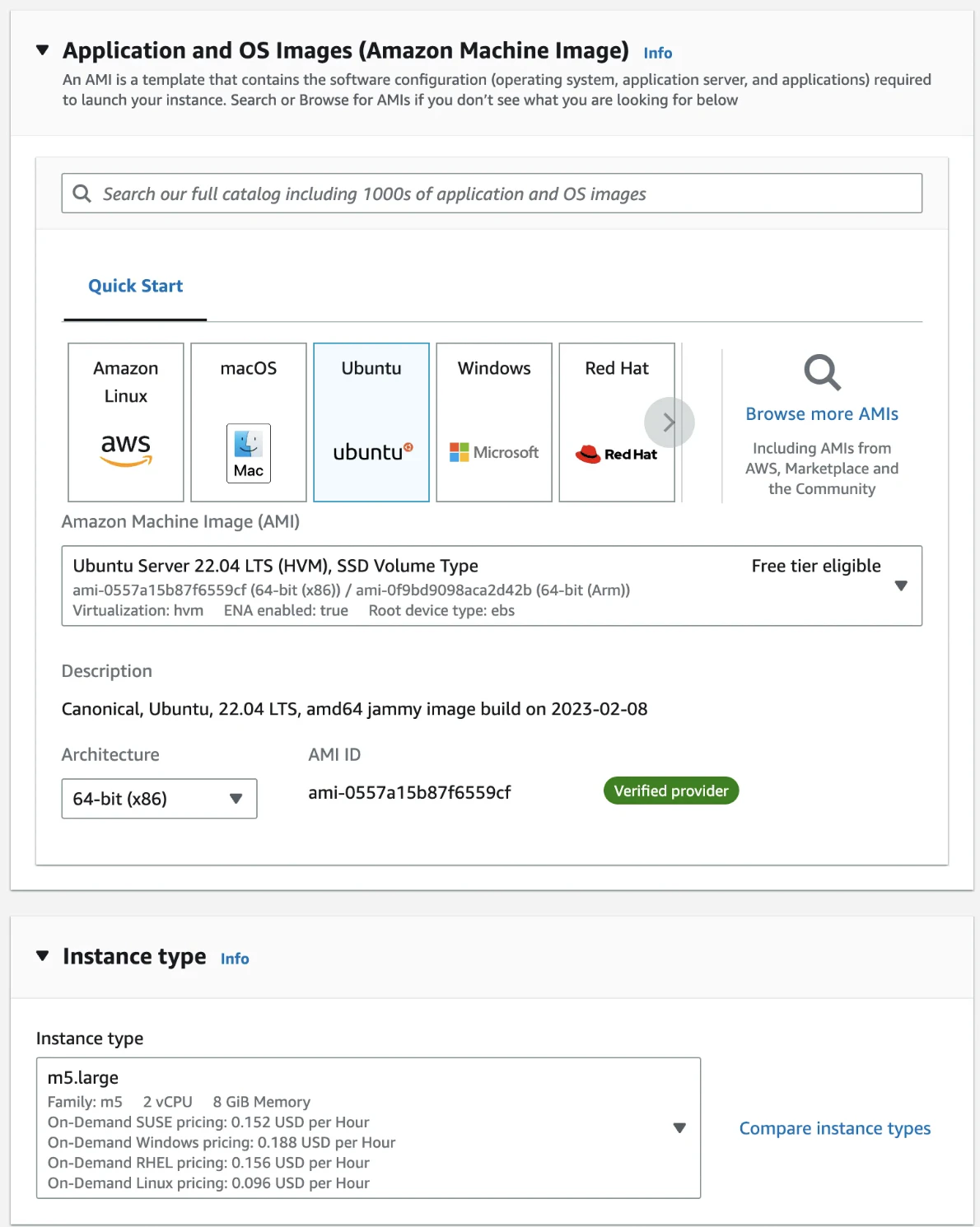Screen dimensions: 980x1227
Task: Open the m5.large instance type dropdown
Action: pyautogui.click(x=368, y=1128)
